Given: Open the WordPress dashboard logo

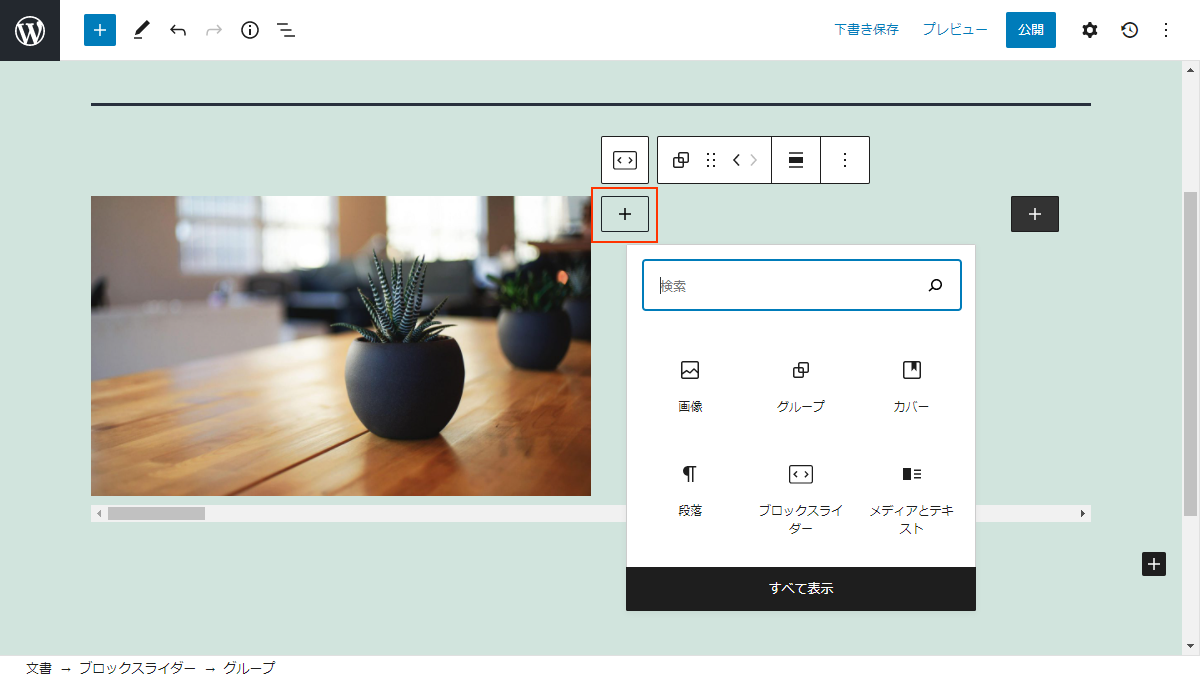Looking at the screenshot, I should (x=30, y=30).
